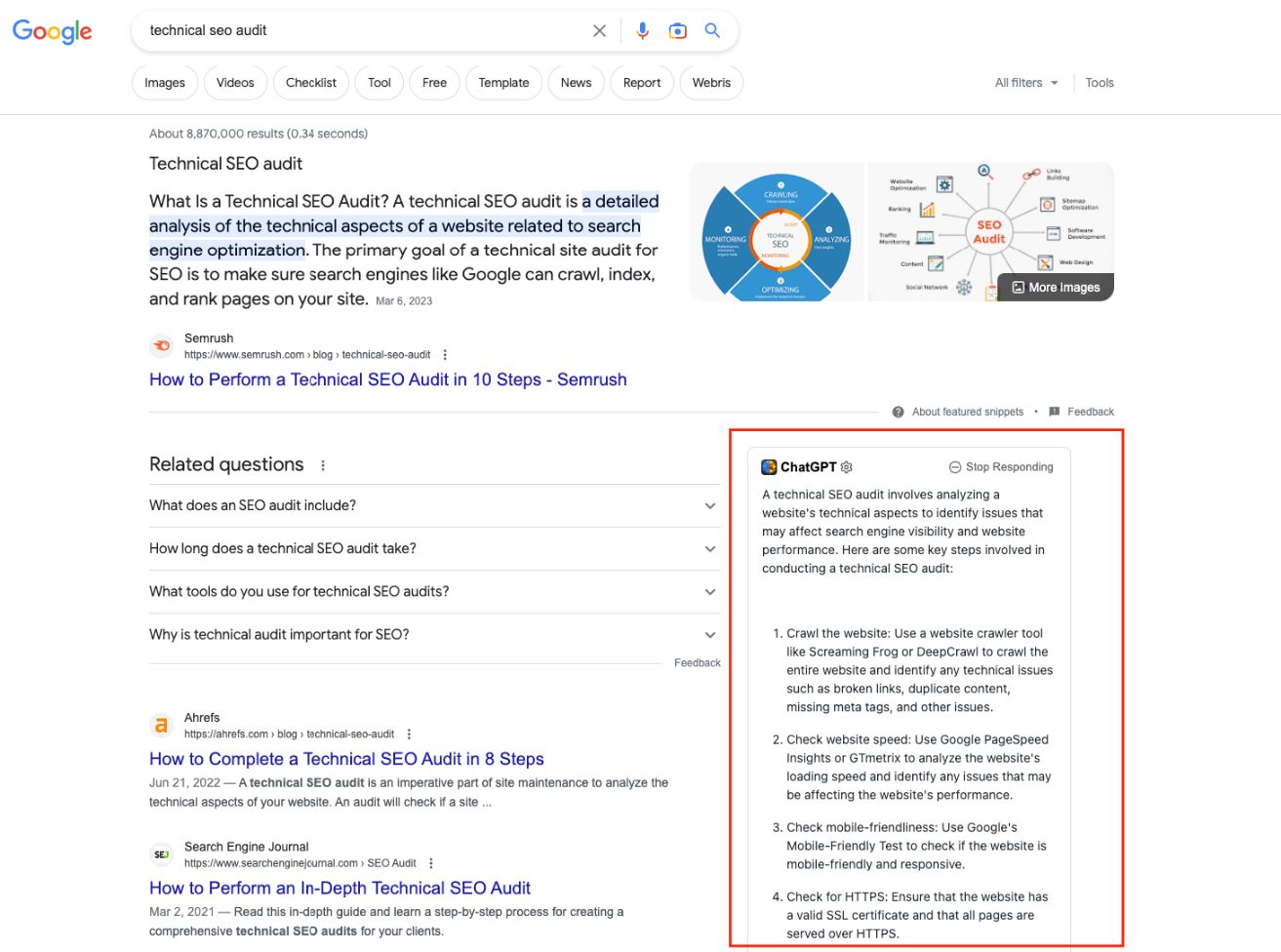Click the magnifier search icon

(x=711, y=30)
